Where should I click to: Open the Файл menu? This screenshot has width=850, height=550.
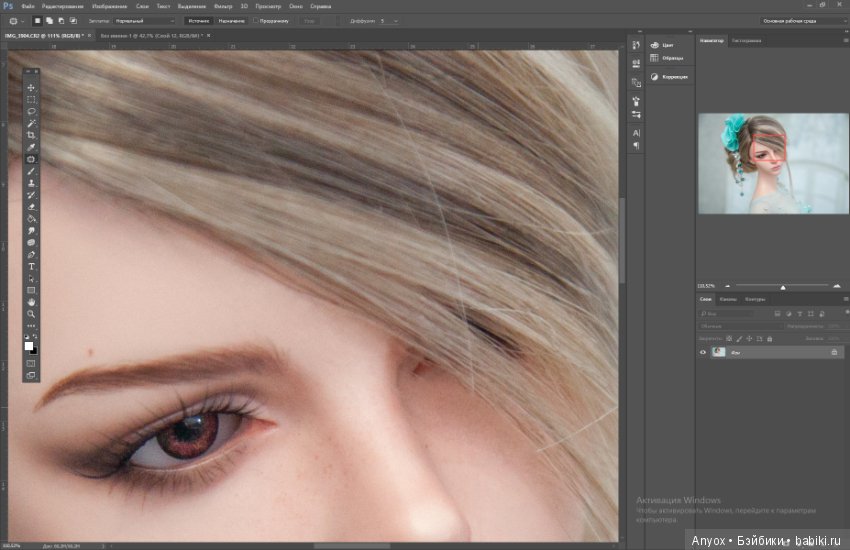28,7
